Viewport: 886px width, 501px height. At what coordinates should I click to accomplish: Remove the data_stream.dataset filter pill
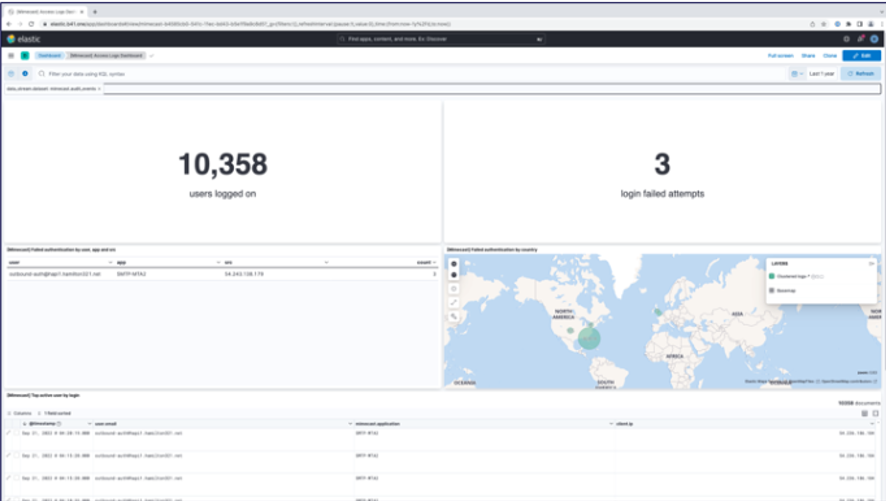point(99,89)
